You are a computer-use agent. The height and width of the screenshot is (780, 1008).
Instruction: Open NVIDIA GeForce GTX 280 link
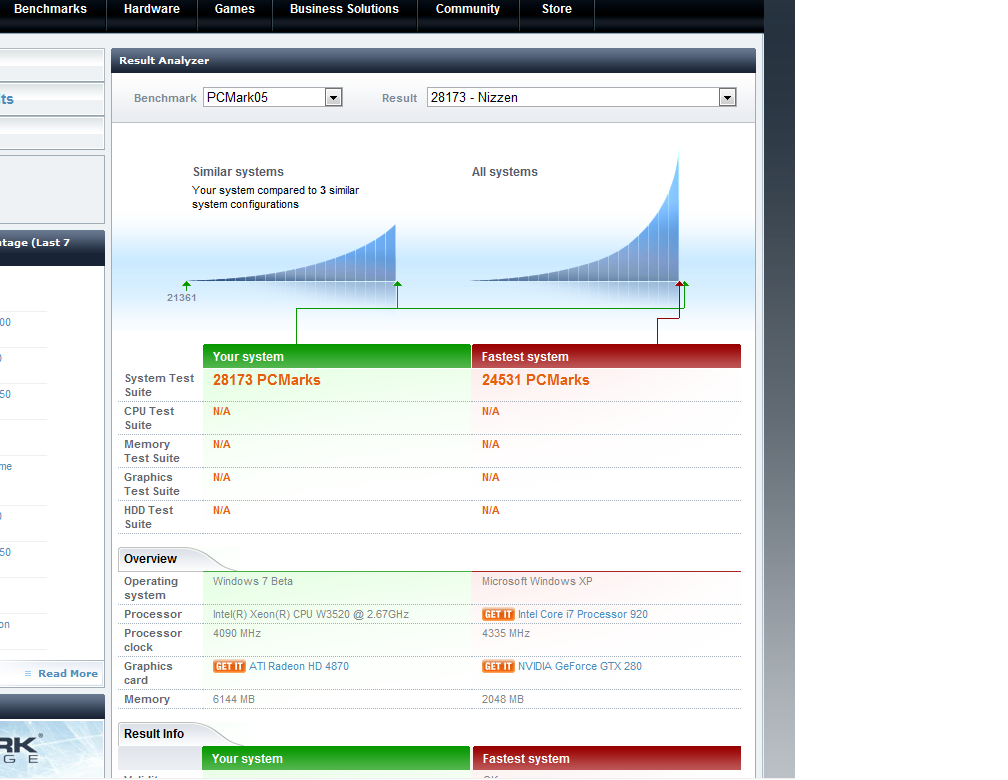click(580, 666)
